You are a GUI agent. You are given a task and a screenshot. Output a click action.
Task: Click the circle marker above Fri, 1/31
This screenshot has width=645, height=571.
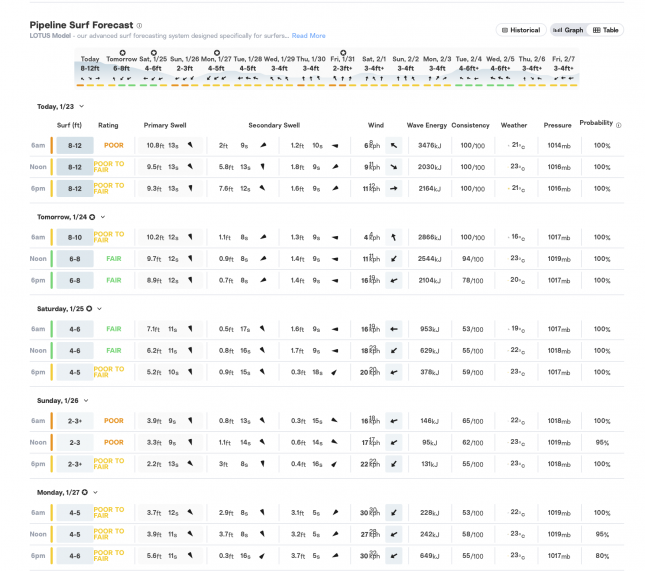point(343,53)
